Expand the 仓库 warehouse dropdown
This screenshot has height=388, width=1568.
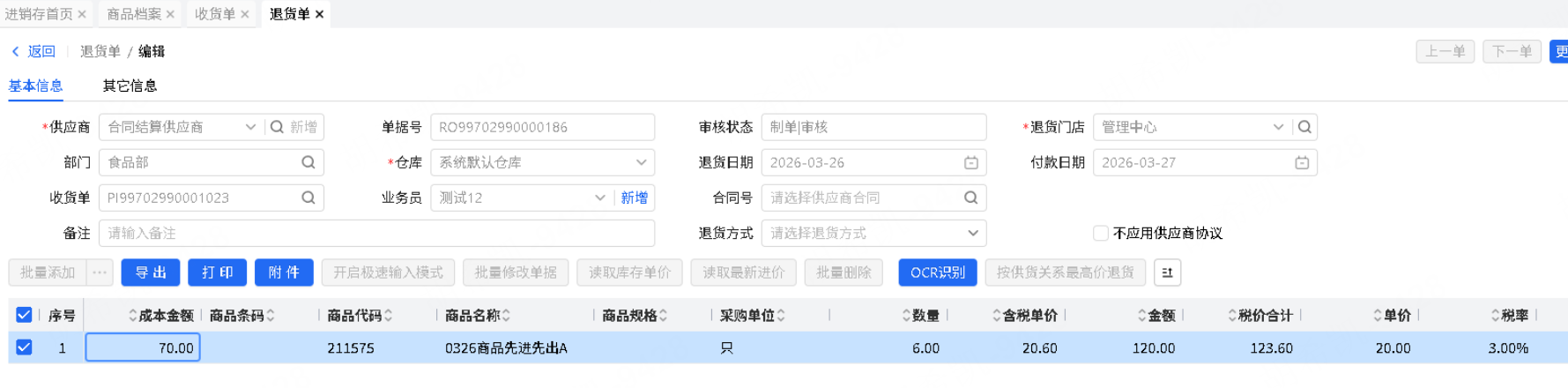[641, 162]
